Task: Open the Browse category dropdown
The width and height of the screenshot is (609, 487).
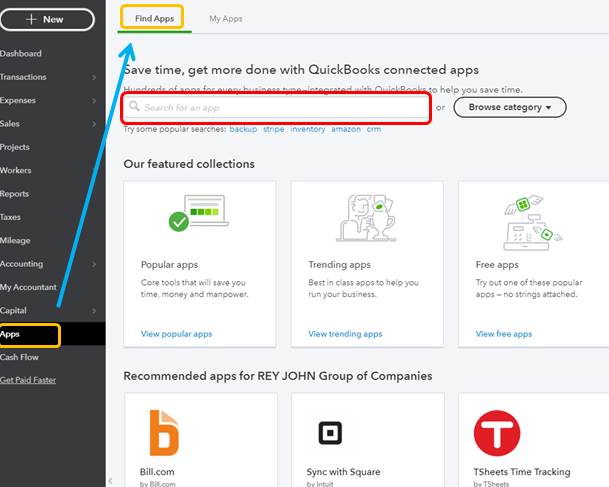Action: click(510, 107)
